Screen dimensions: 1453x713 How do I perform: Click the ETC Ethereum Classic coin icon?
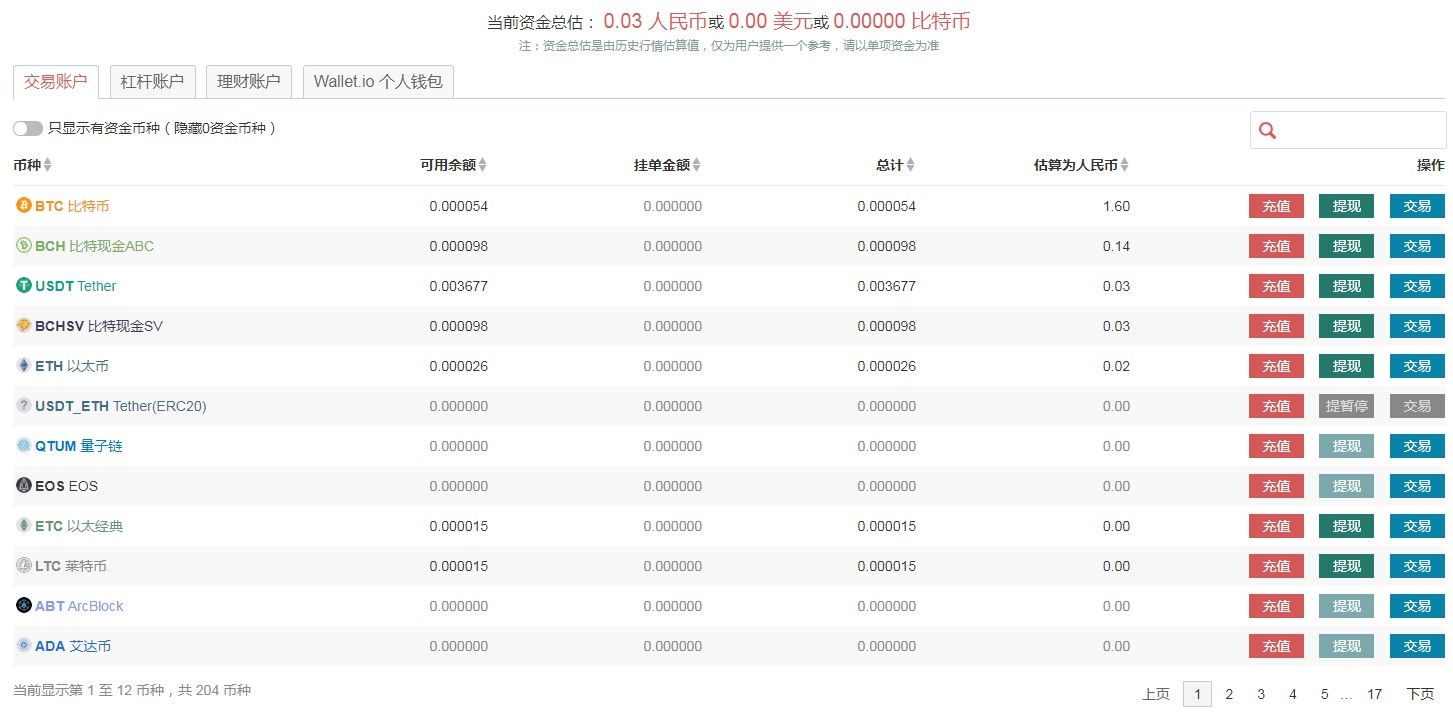24,526
